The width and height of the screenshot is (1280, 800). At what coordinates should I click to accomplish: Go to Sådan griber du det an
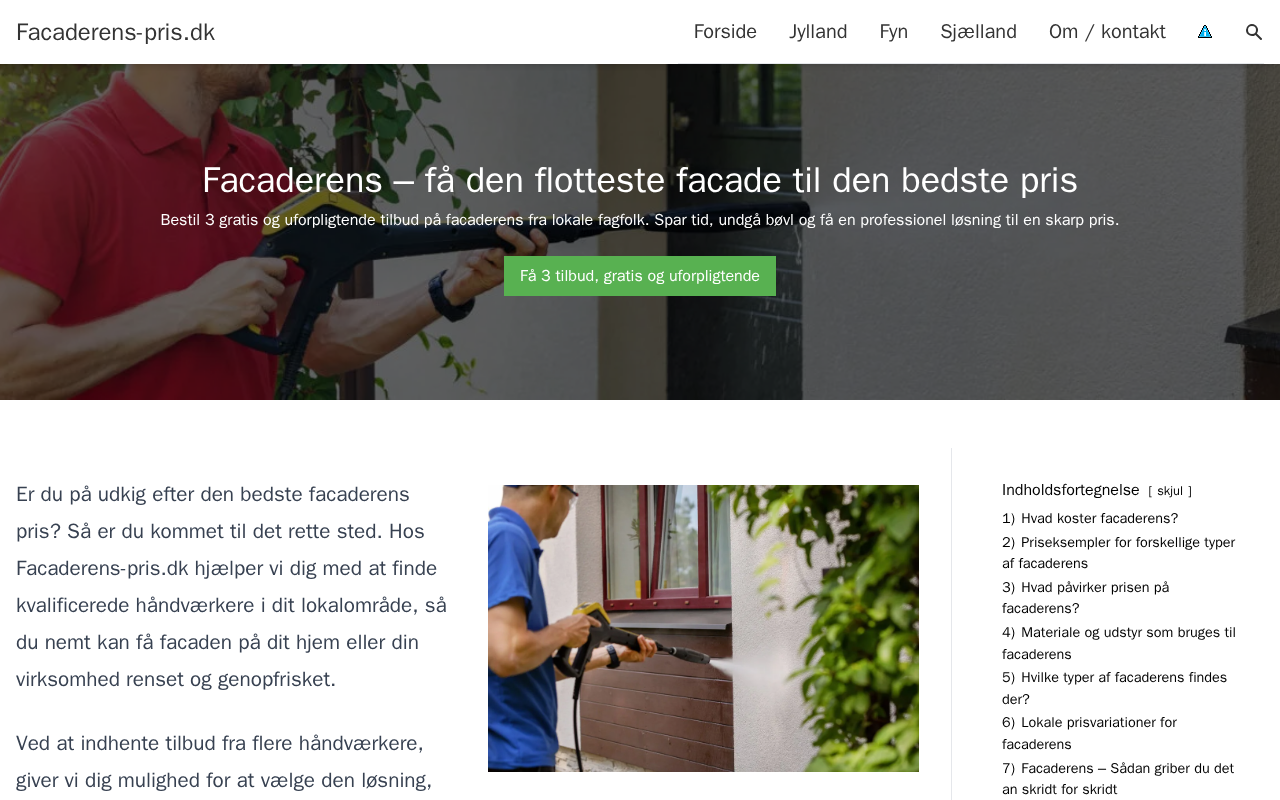1118,779
